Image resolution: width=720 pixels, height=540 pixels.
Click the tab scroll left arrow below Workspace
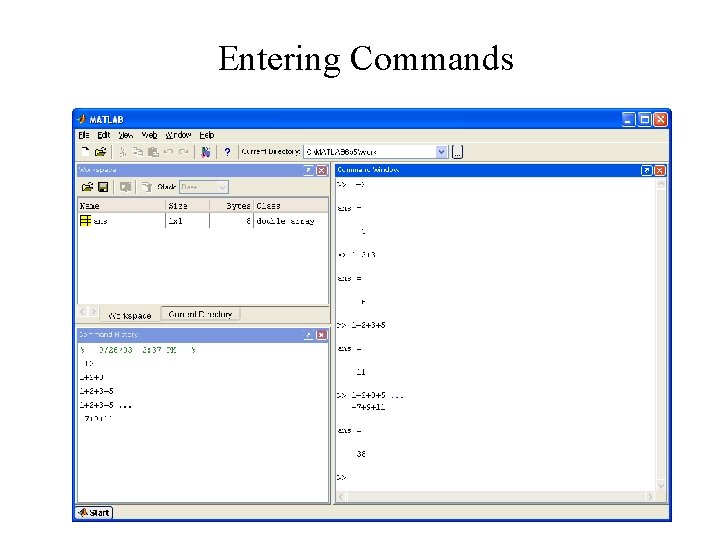83,311
